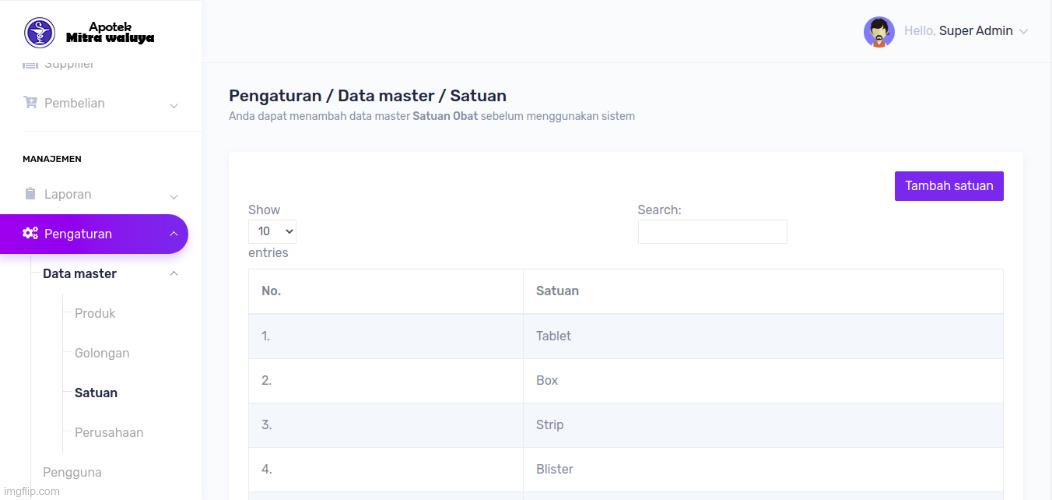Viewport: 1052px width, 500px height.
Task: Sort the table by No. column header
Action: tap(271, 291)
